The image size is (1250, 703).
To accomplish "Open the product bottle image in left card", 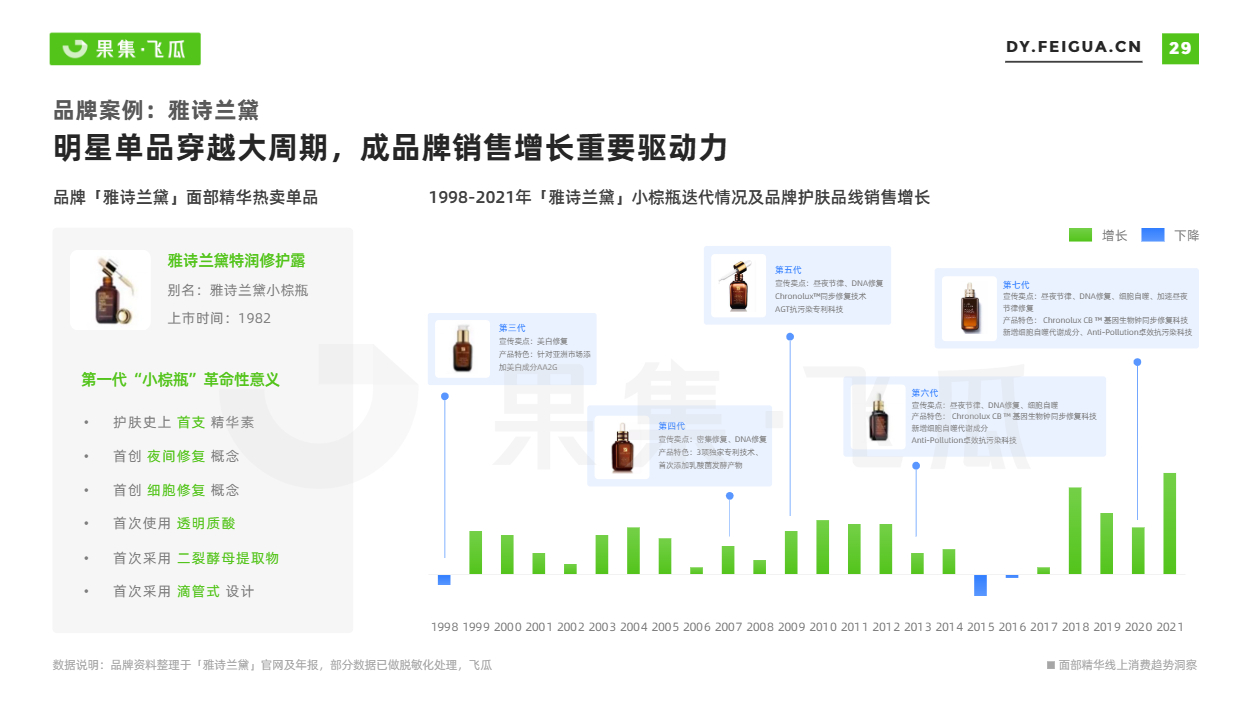I will click(110, 290).
